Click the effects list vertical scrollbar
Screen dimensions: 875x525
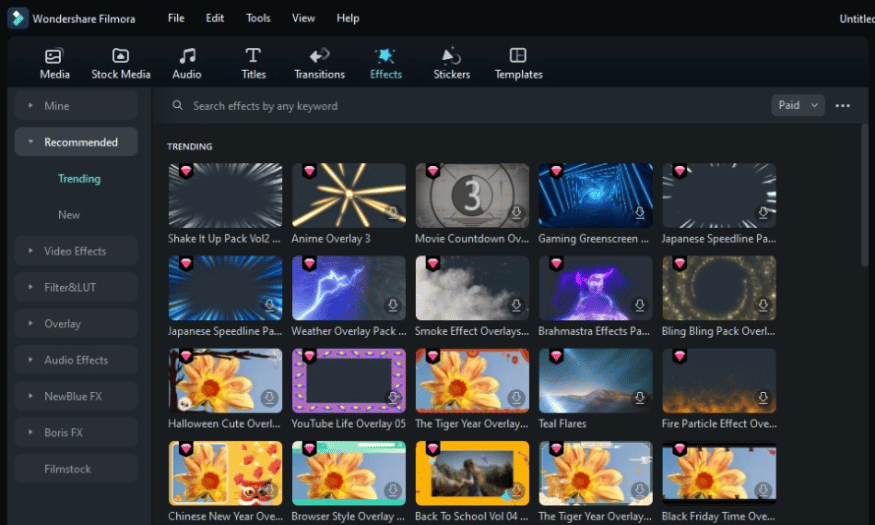pyautogui.click(x=864, y=195)
